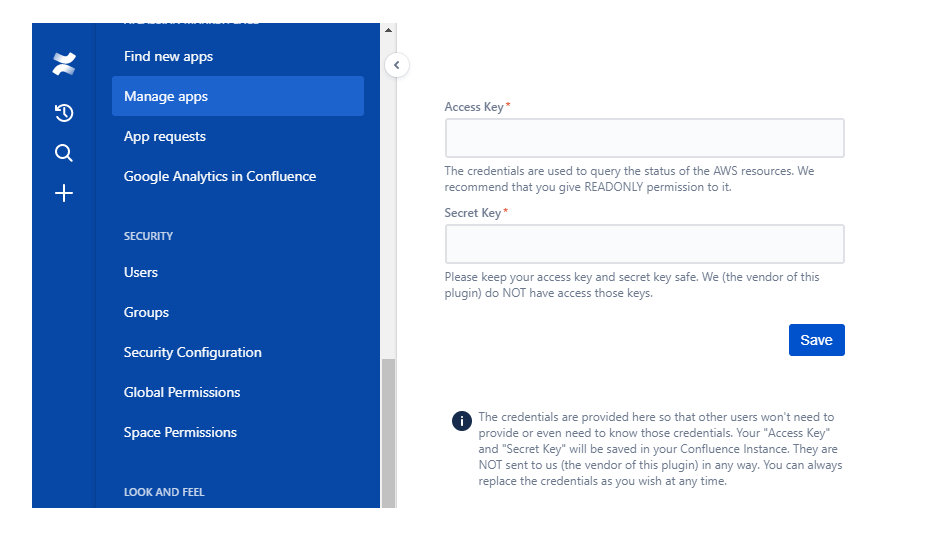Viewport: 930px width, 535px height.
Task: Open the recent pages clock icon
Action: click(x=64, y=113)
